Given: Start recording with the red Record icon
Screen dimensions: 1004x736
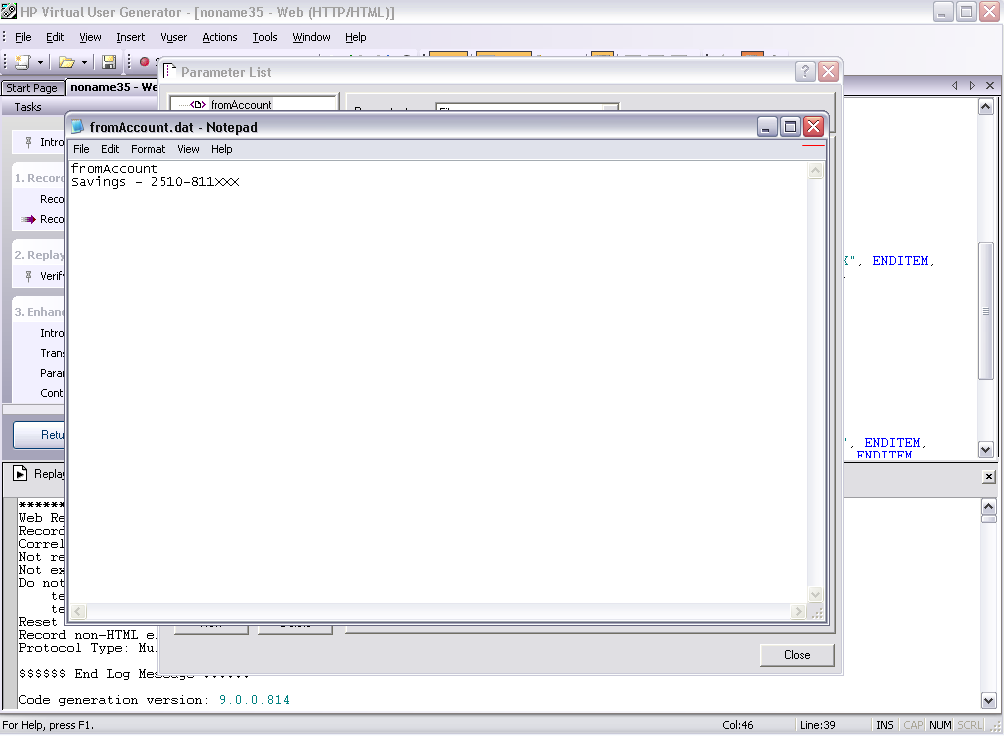Looking at the screenshot, I should [145, 62].
